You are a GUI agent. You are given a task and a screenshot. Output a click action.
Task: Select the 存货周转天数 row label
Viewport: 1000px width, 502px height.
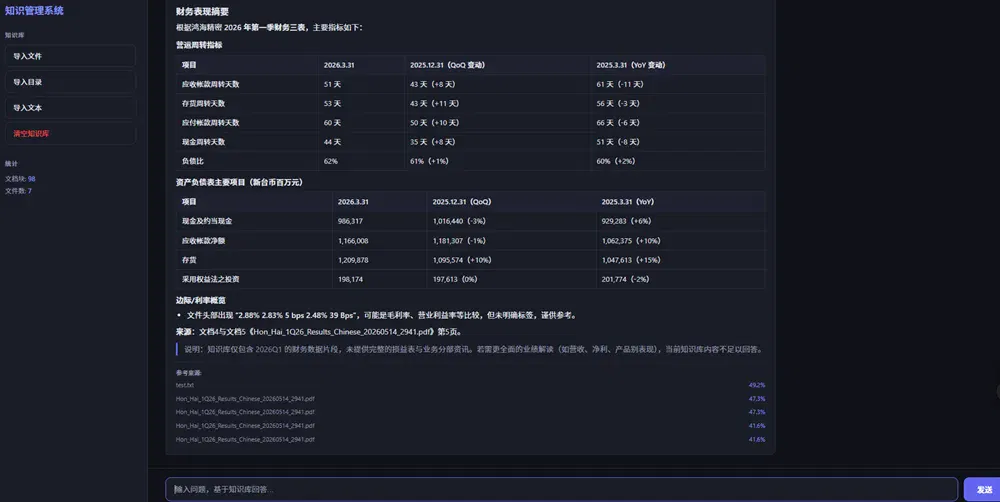coord(203,103)
